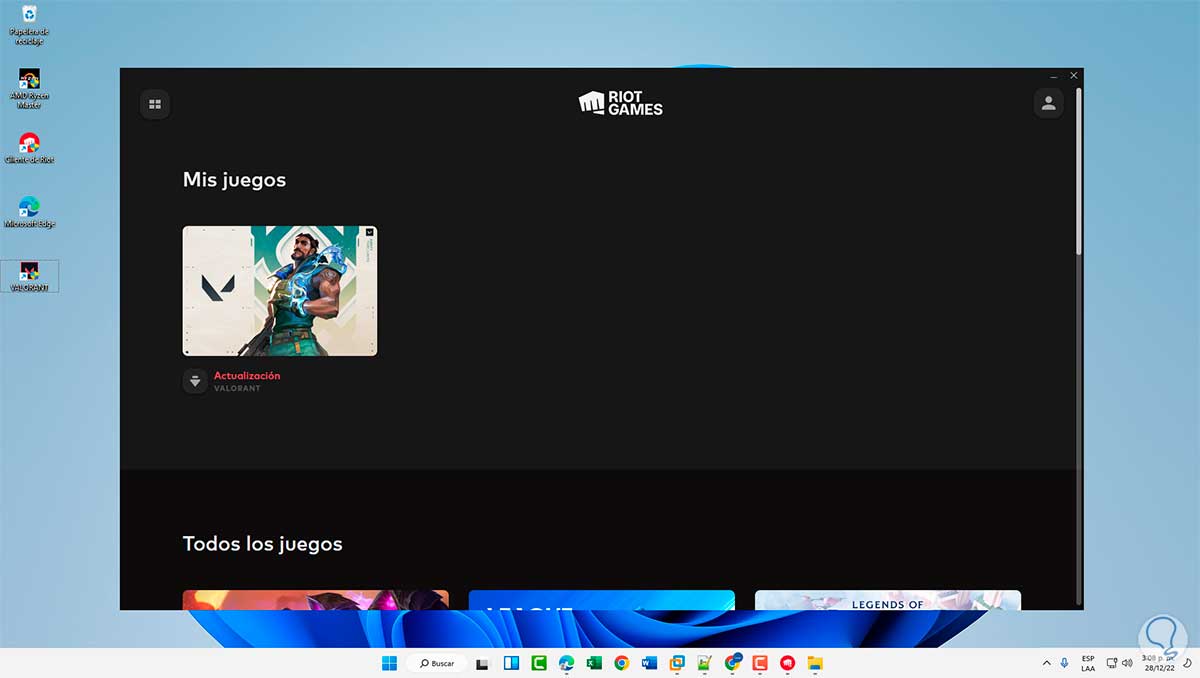Open Microsoft Edge from the taskbar

(x=566, y=663)
